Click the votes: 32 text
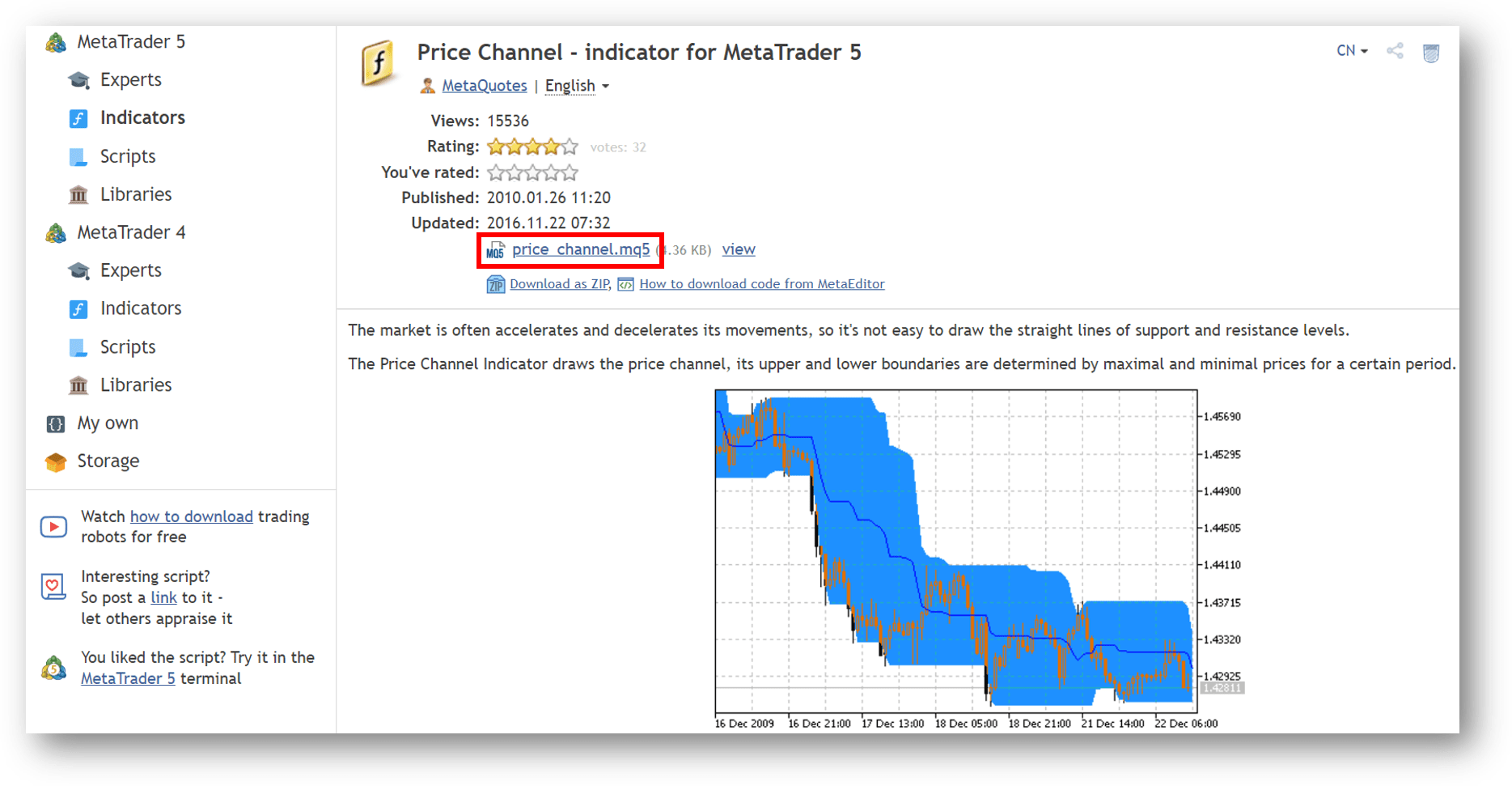Screen dimensions: 1512x786 tap(618, 147)
